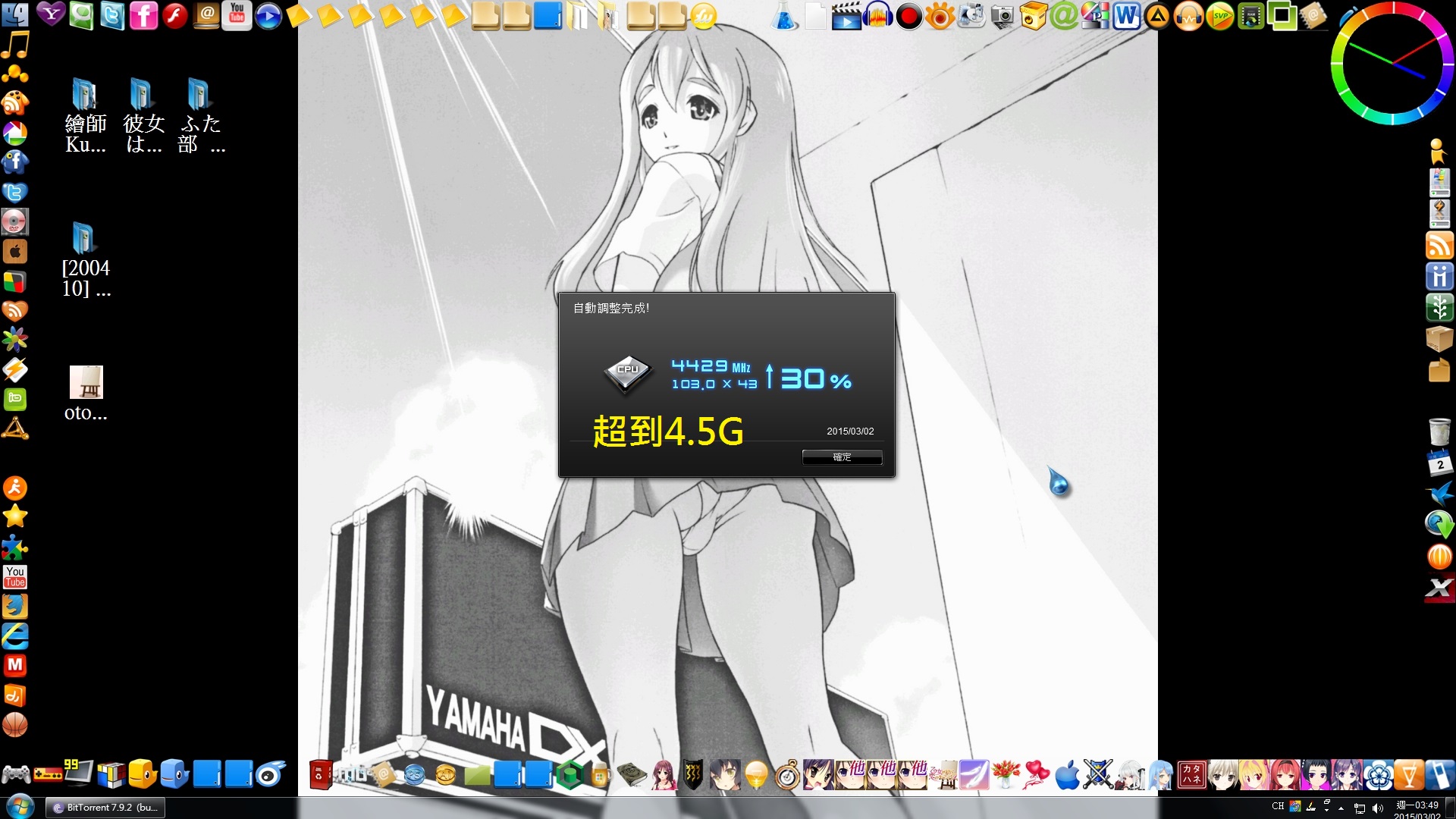Open the calendar icon showing 2
Viewport: 1456px width, 819px height.
click(x=1439, y=463)
